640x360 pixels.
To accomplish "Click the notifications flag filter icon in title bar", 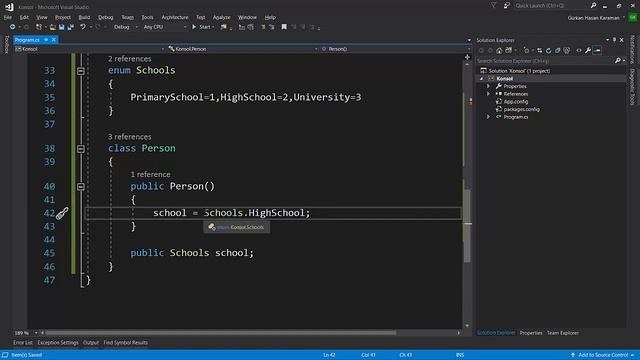I will pyautogui.click(x=493, y=6).
